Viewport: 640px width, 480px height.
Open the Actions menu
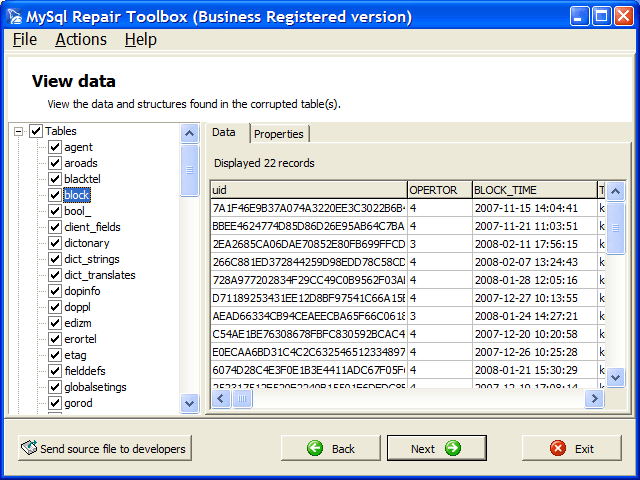81,40
